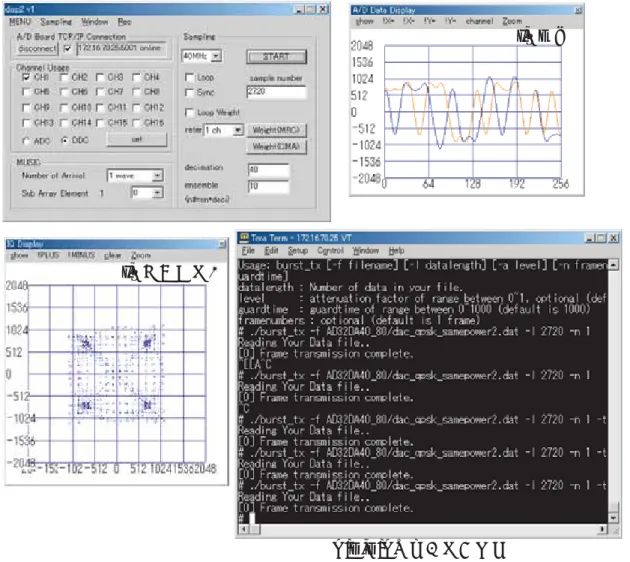Open the channel menu in A/D Data Display

(x=479, y=21)
